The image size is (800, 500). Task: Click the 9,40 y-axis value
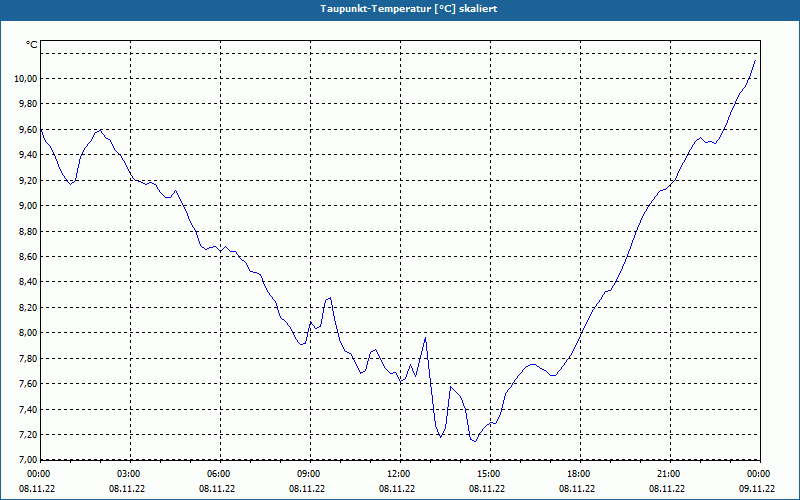pyautogui.click(x=28, y=155)
